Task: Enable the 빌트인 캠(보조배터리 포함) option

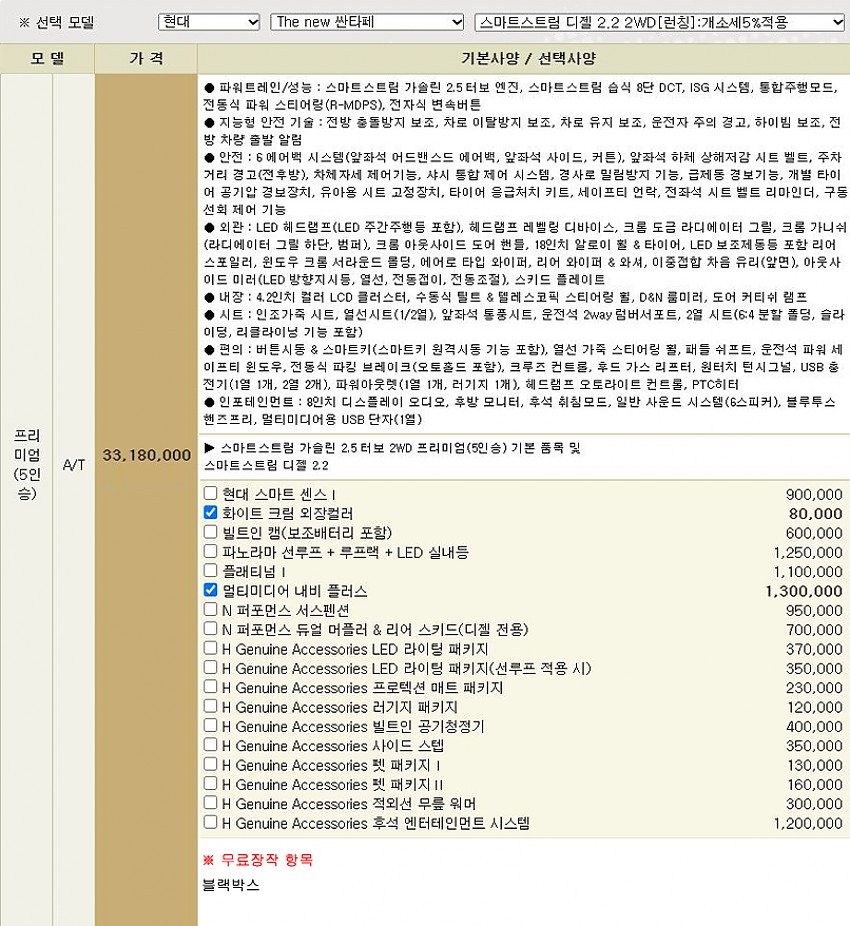Action: click(x=210, y=532)
